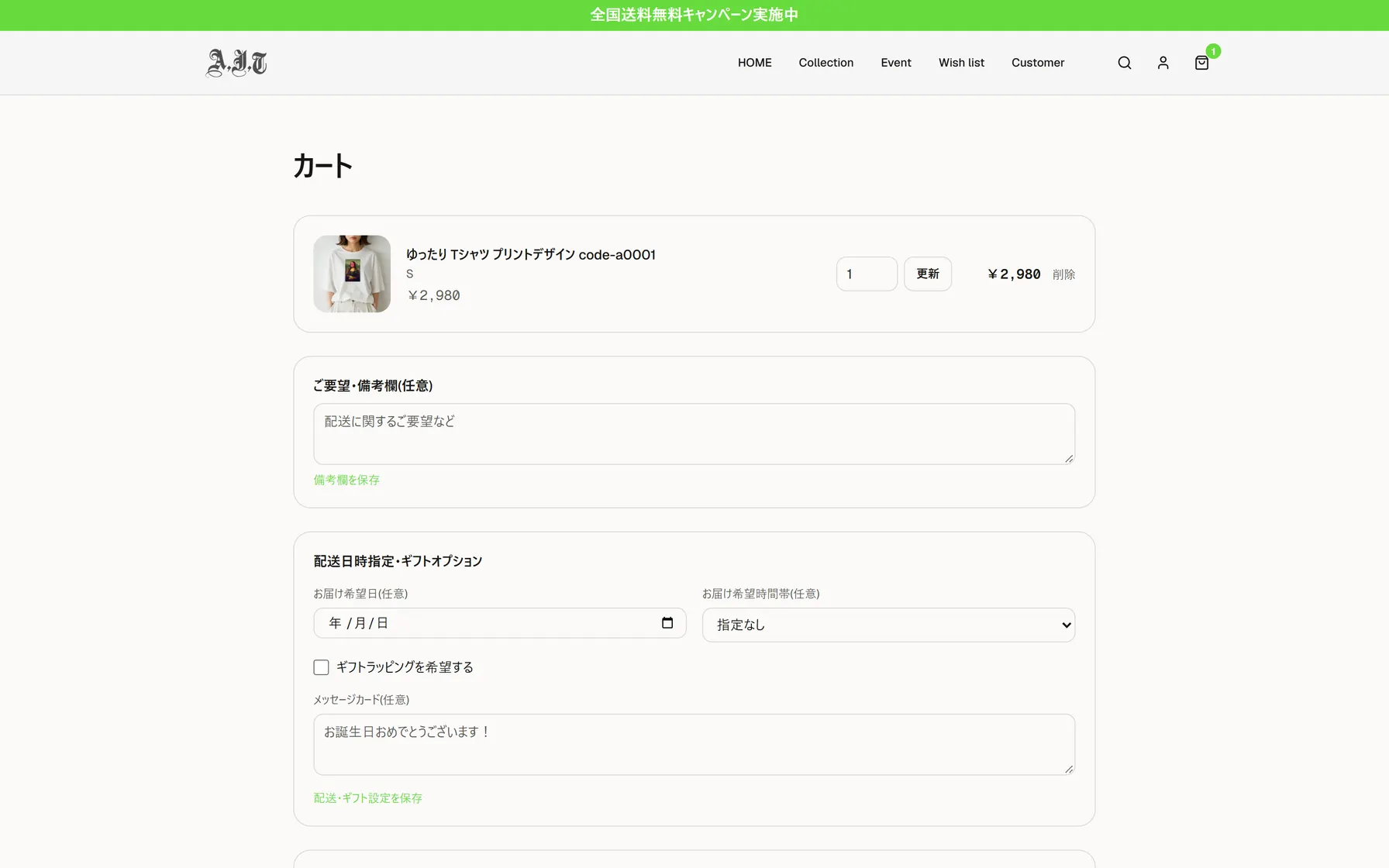Focus the お届け希望日 date field
This screenshot has height=868, width=1389.
[500, 623]
